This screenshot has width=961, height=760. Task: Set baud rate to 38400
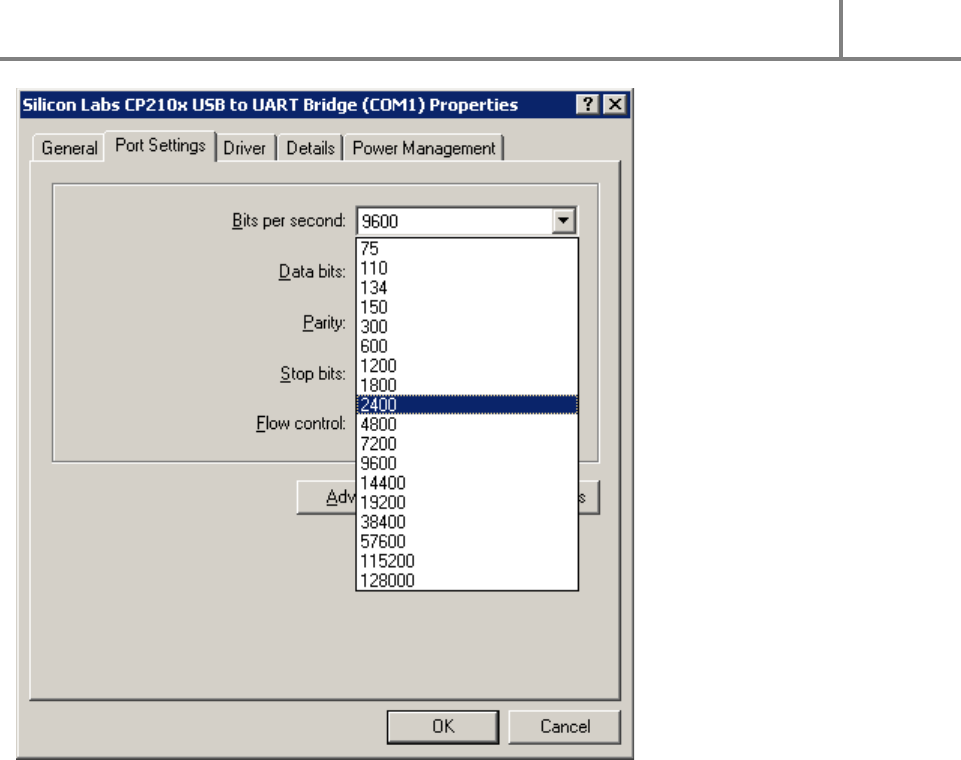tap(467, 522)
